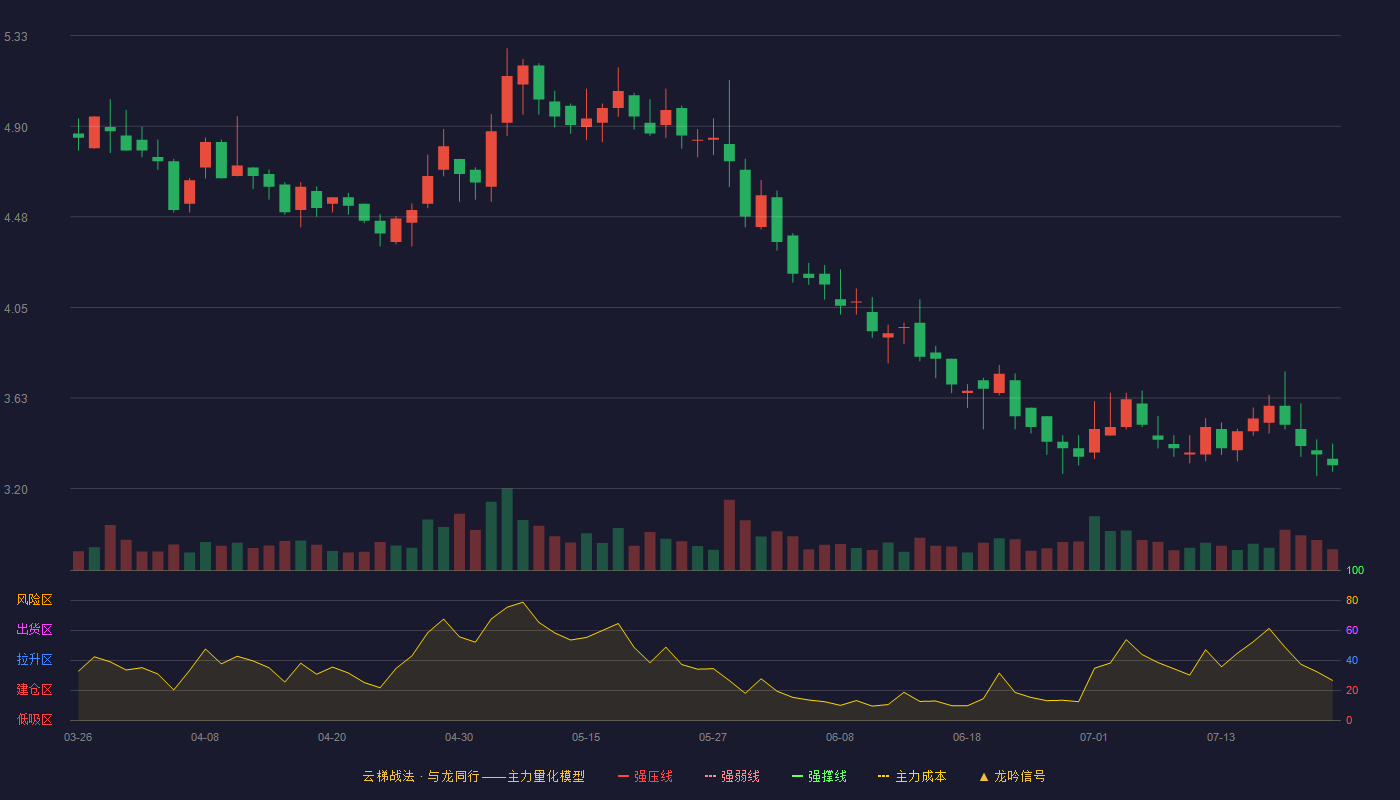Toggle the 强弱线 legend entry
Viewport: 1400px width, 800px height.
click(732, 776)
